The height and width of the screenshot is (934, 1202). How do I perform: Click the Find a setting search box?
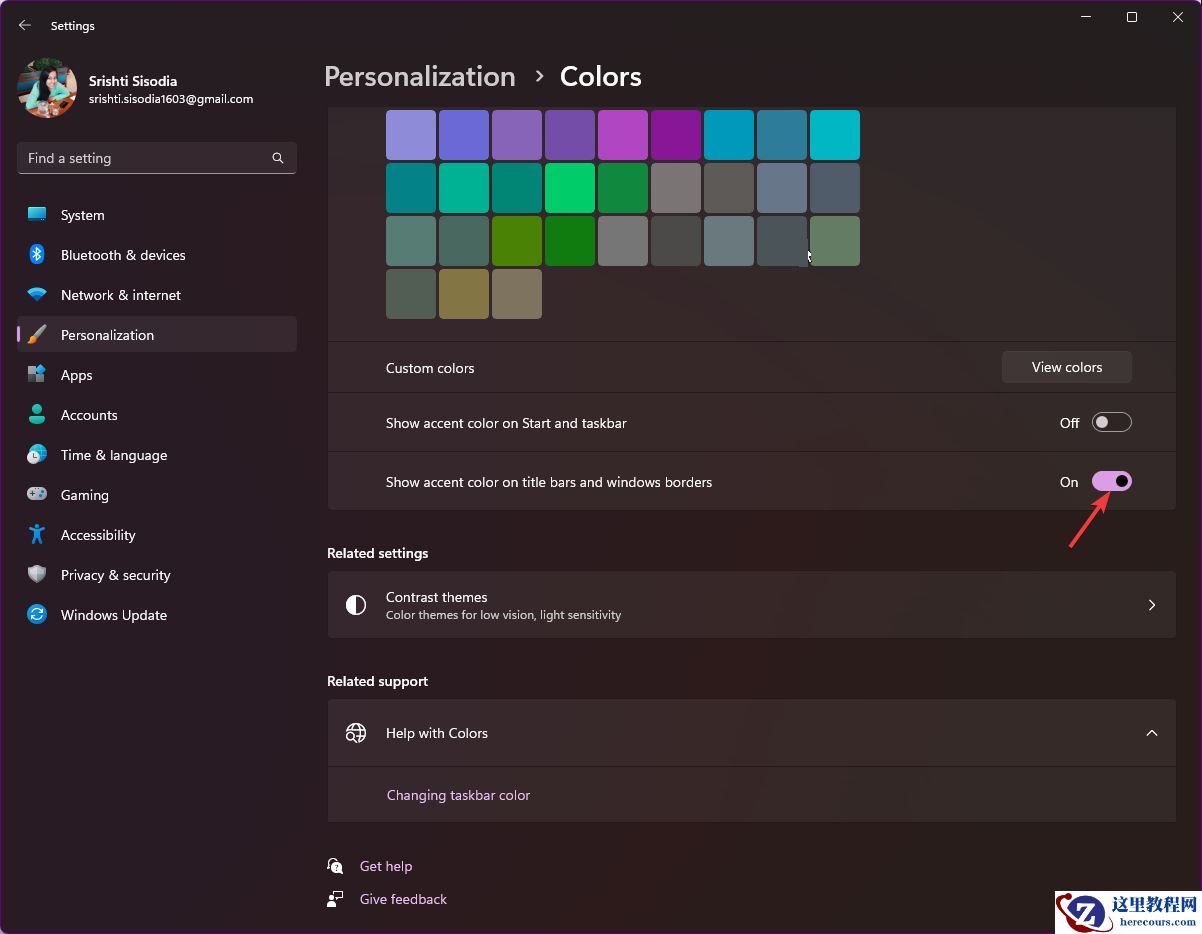[157, 158]
